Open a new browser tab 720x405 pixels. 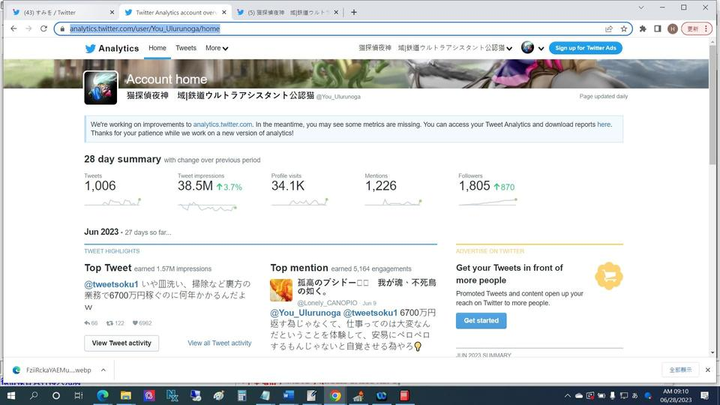[354, 12]
